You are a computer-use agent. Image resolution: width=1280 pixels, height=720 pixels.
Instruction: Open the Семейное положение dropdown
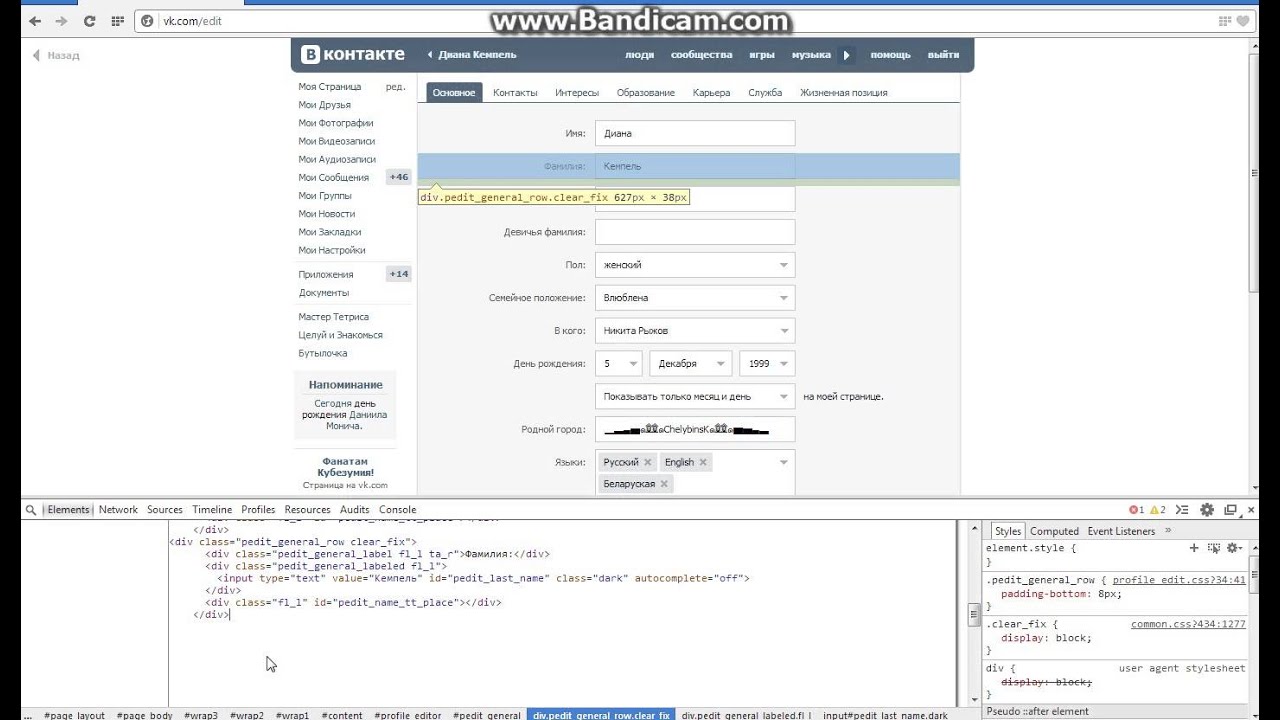coord(695,298)
